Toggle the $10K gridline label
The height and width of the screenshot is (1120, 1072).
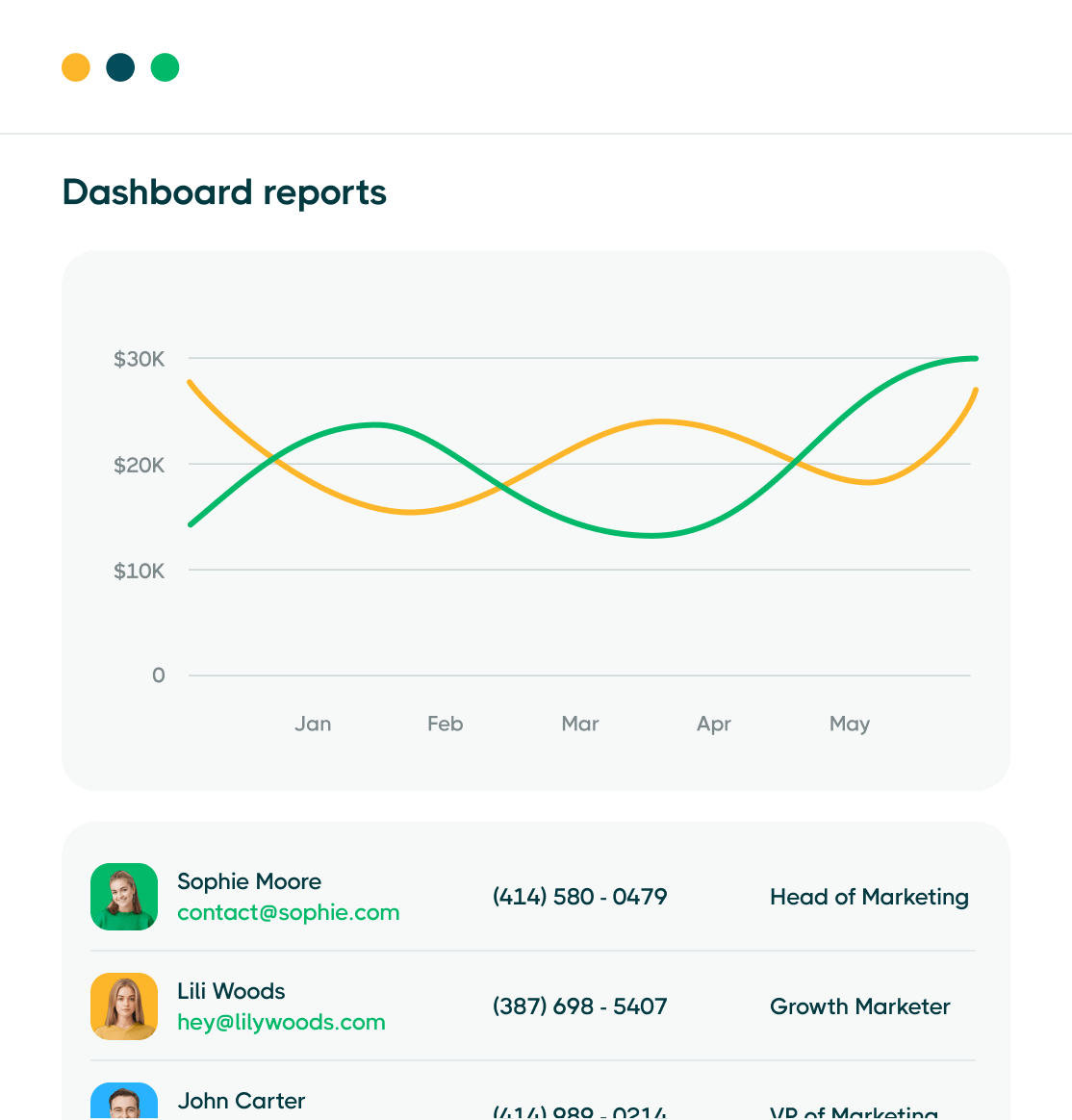pyautogui.click(x=139, y=571)
